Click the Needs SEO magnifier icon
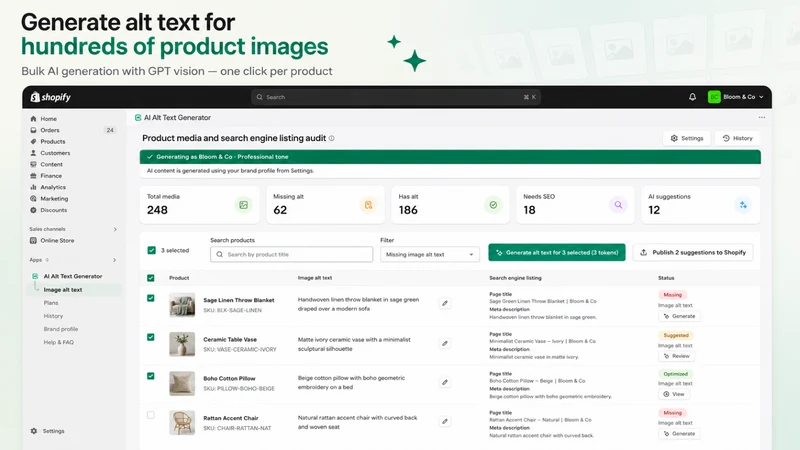This screenshot has height=450, width=800. coord(618,205)
